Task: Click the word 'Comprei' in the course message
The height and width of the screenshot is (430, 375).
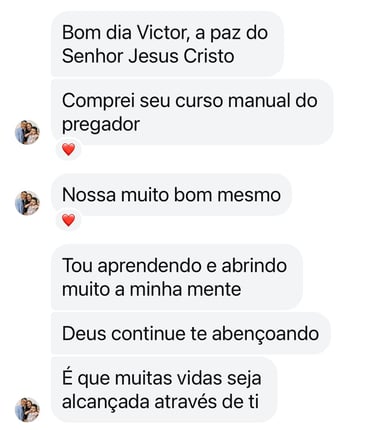Action: pos(98,101)
